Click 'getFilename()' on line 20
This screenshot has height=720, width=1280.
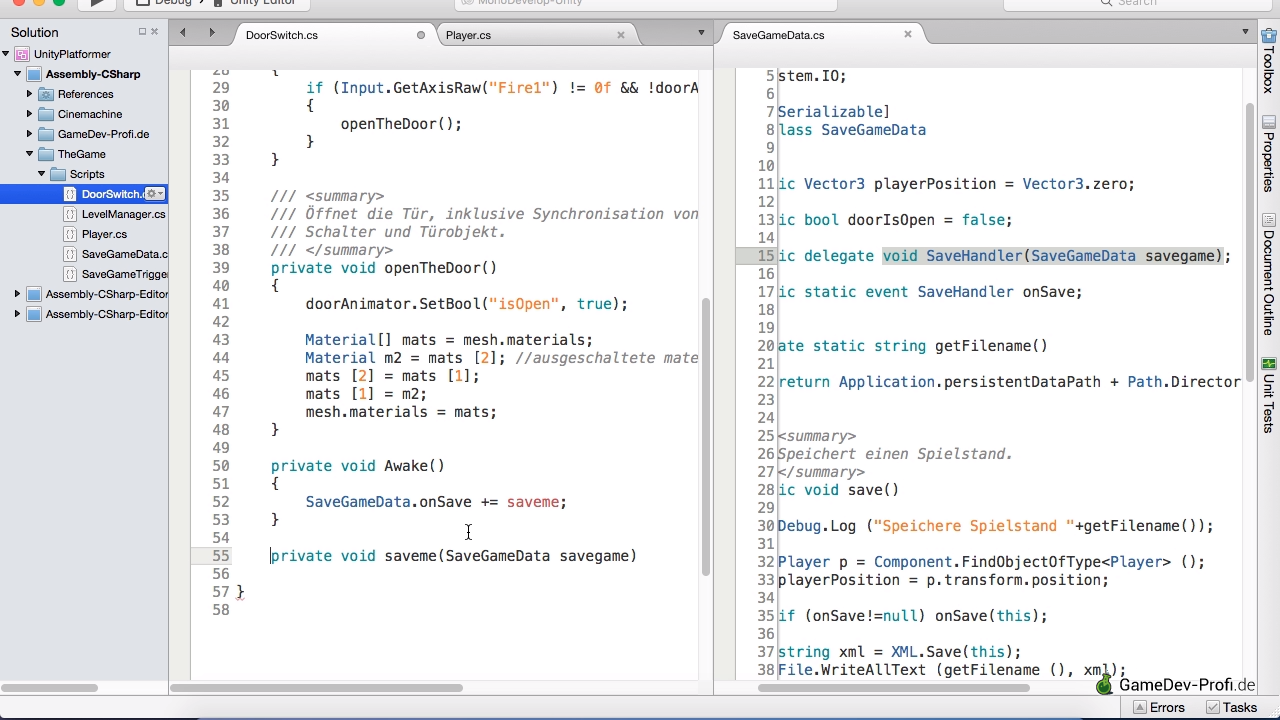click(991, 346)
